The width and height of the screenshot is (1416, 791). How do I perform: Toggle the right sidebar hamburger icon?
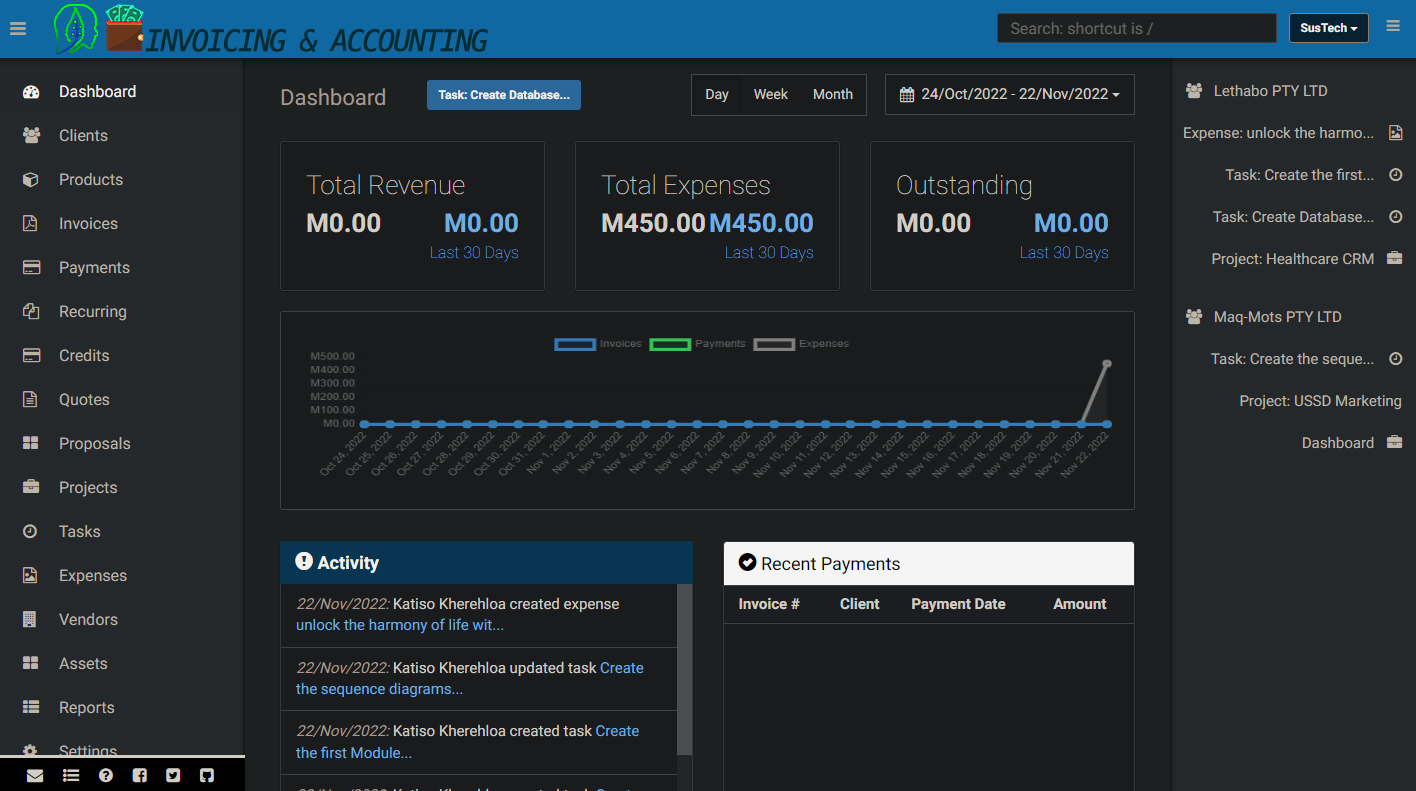pos(1393,26)
